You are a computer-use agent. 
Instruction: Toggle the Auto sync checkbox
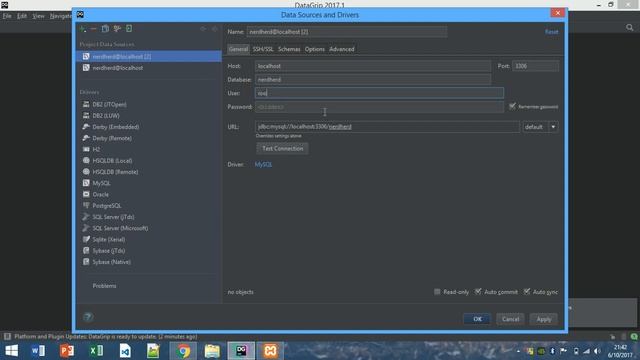pos(527,291)
